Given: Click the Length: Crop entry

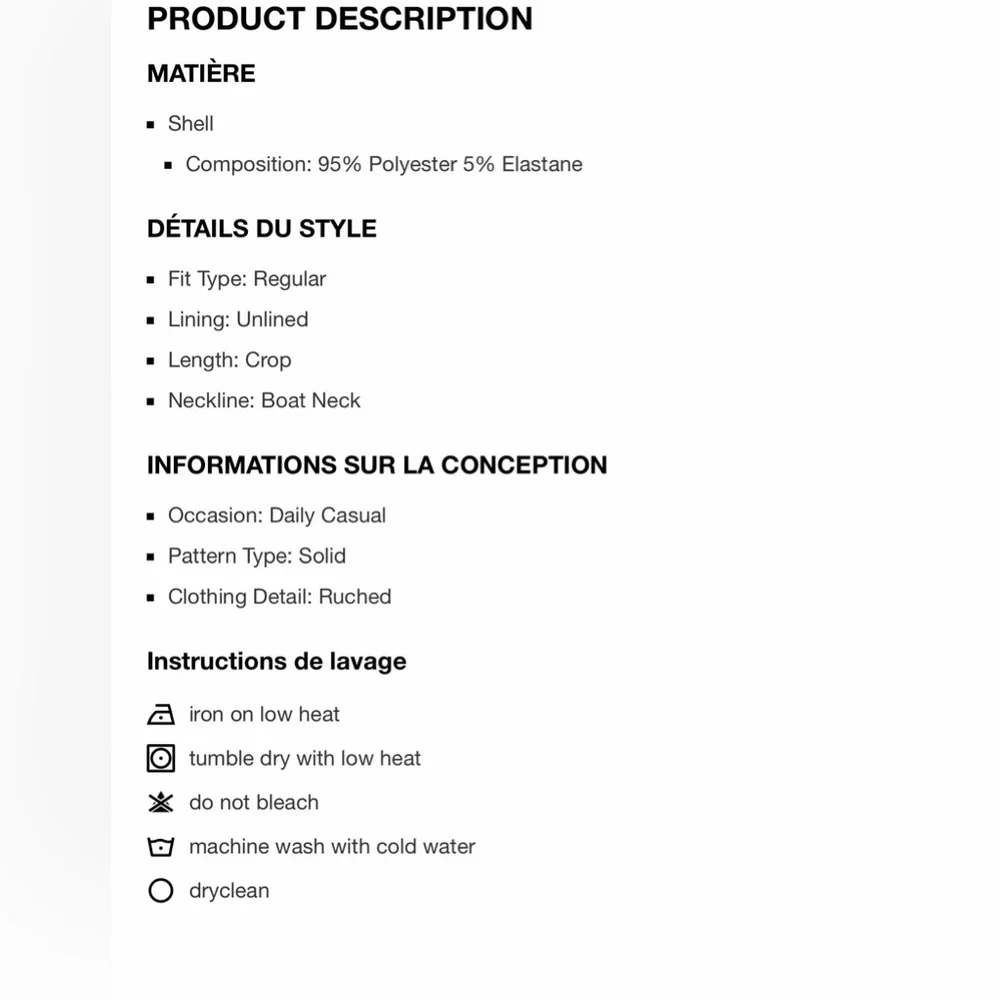Looking at the screenshot, I should (x=229, y=361).
